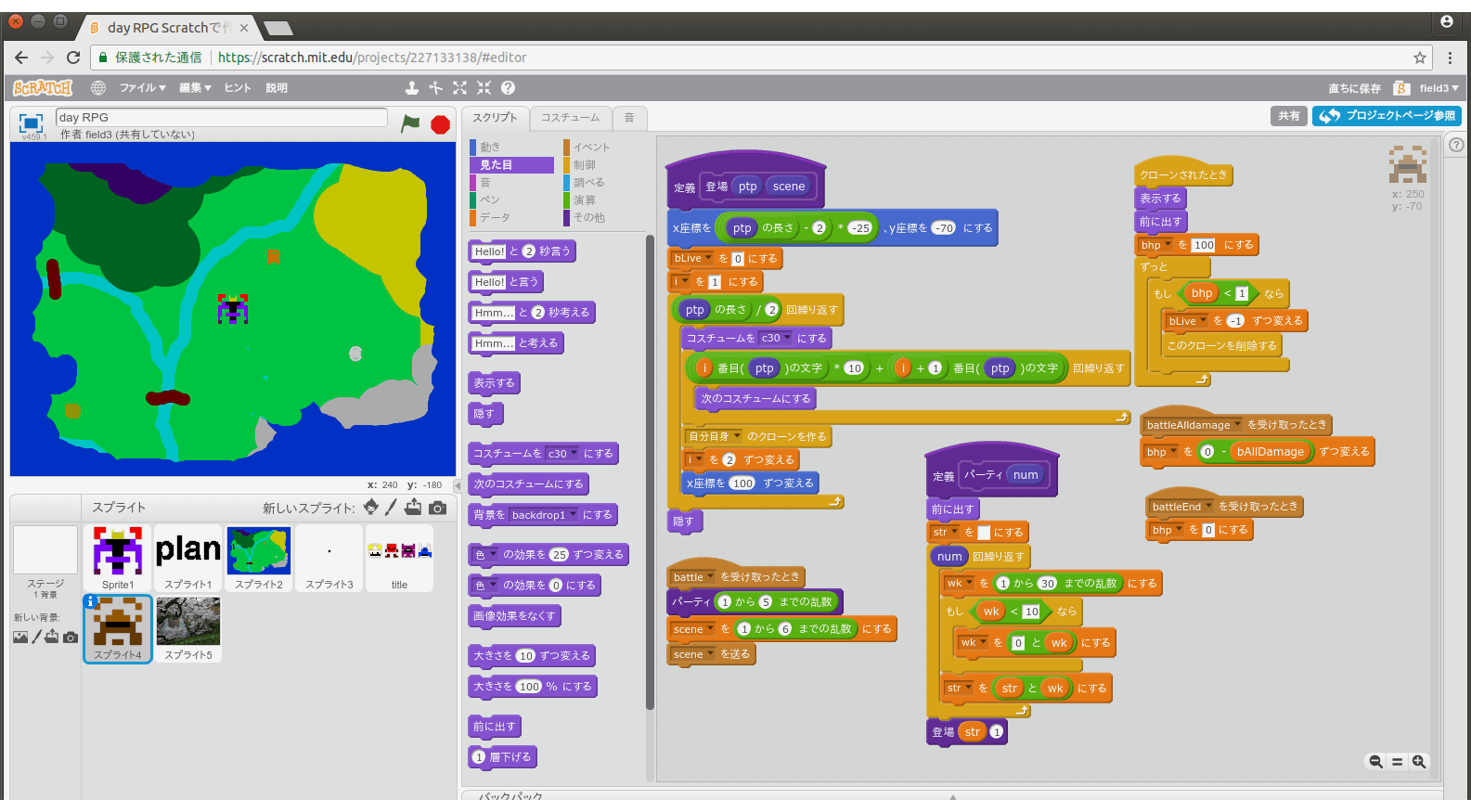The image size is (1471, 812).
Task: Upload sprite from file icon
Action: point(413,507)
